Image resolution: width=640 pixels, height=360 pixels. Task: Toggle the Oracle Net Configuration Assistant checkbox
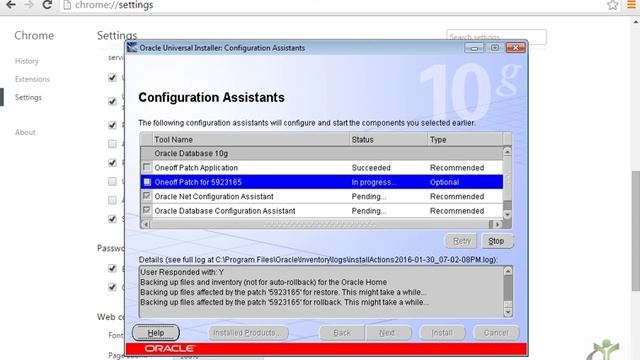[147, 196]
